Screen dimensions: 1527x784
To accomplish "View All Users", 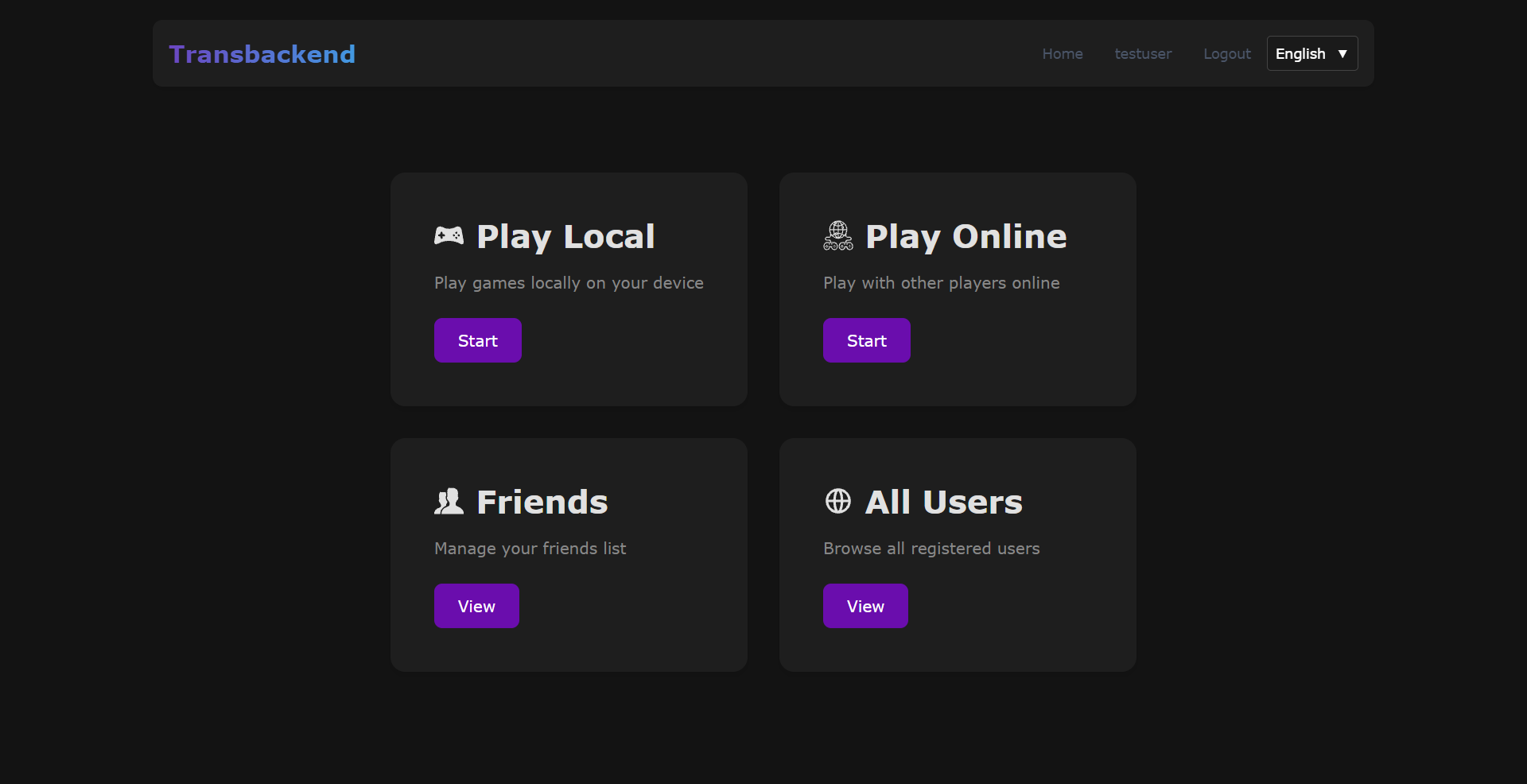I will point(865,606).
